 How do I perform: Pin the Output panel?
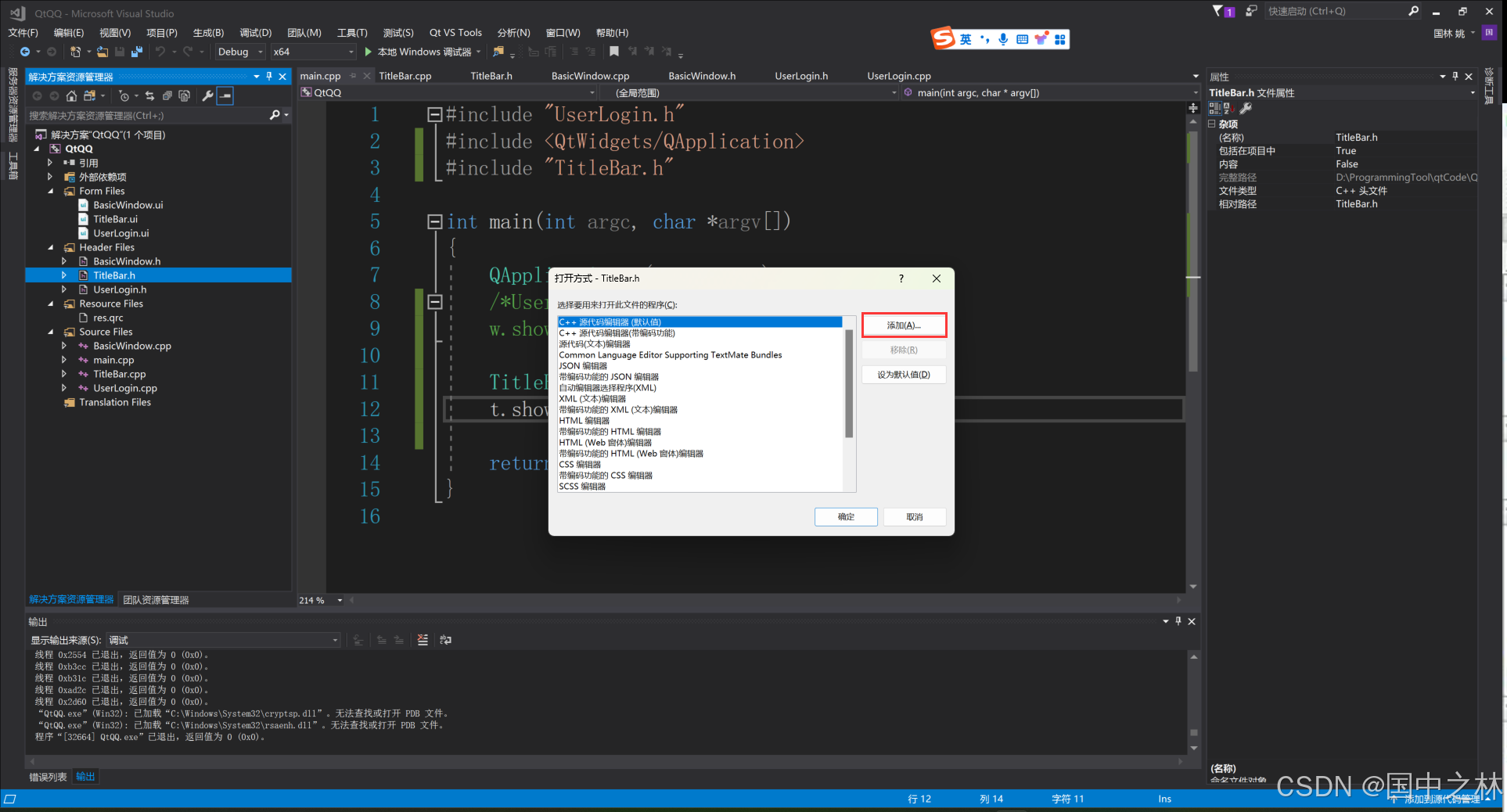(1178, 621)
